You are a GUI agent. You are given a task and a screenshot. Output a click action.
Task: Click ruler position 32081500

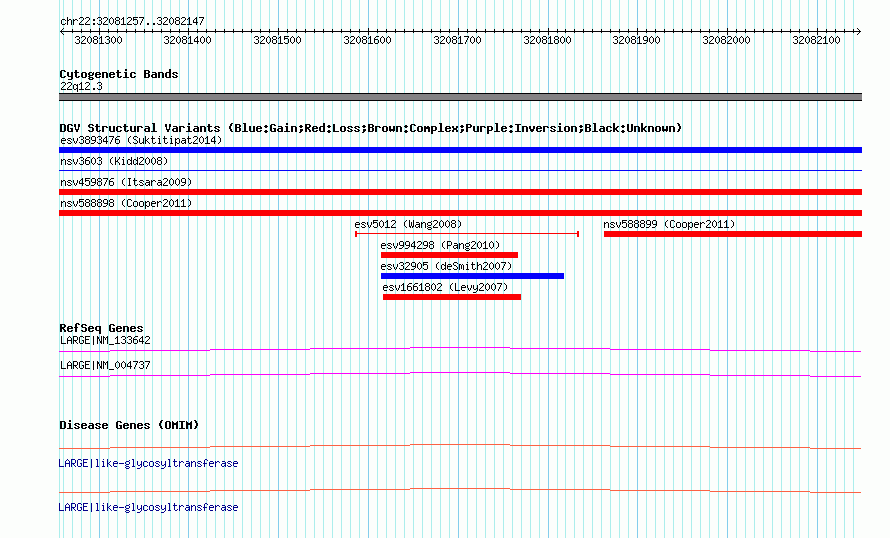pos(278,40)
